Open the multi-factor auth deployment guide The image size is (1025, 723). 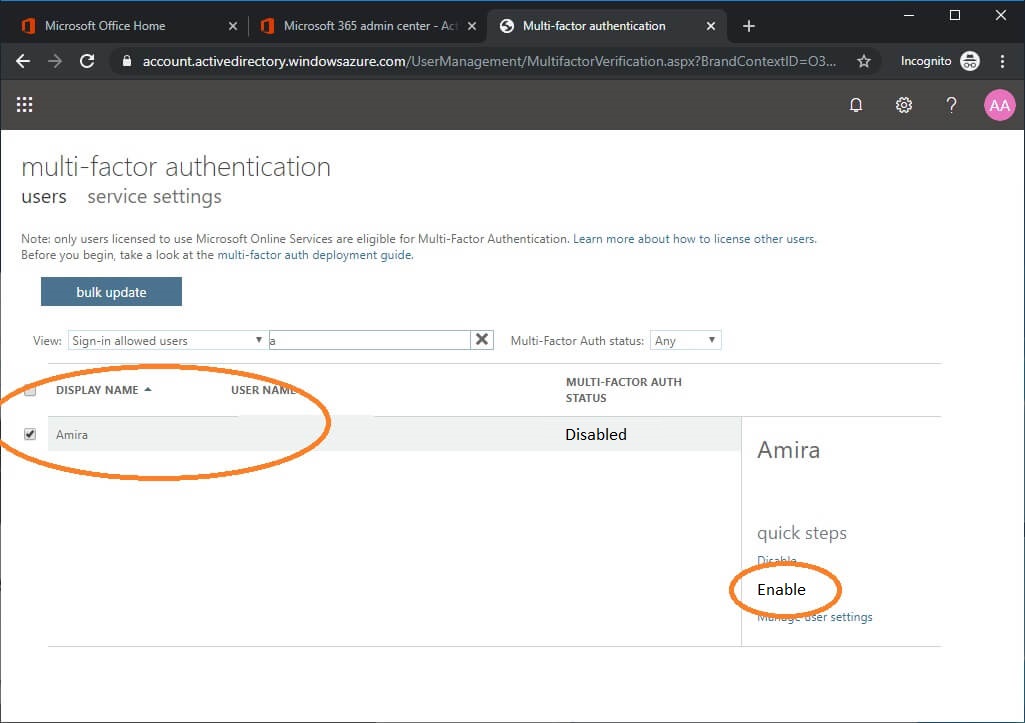(x=314, y=255)
